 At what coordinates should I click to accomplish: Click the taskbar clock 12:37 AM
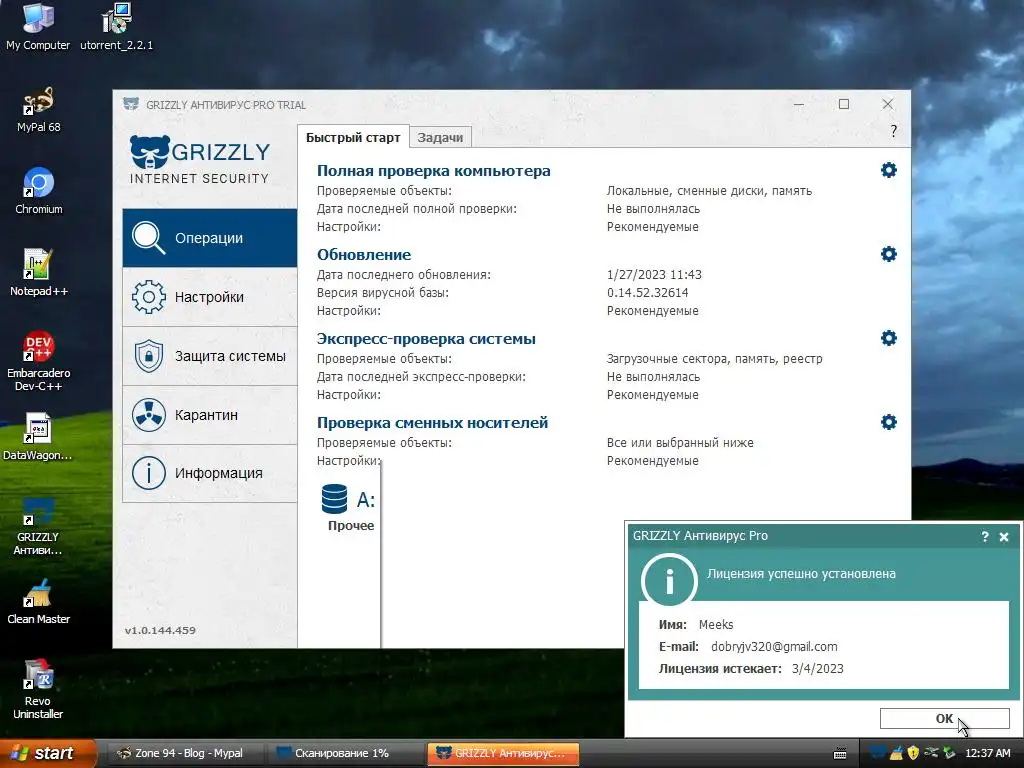(987, 753)
